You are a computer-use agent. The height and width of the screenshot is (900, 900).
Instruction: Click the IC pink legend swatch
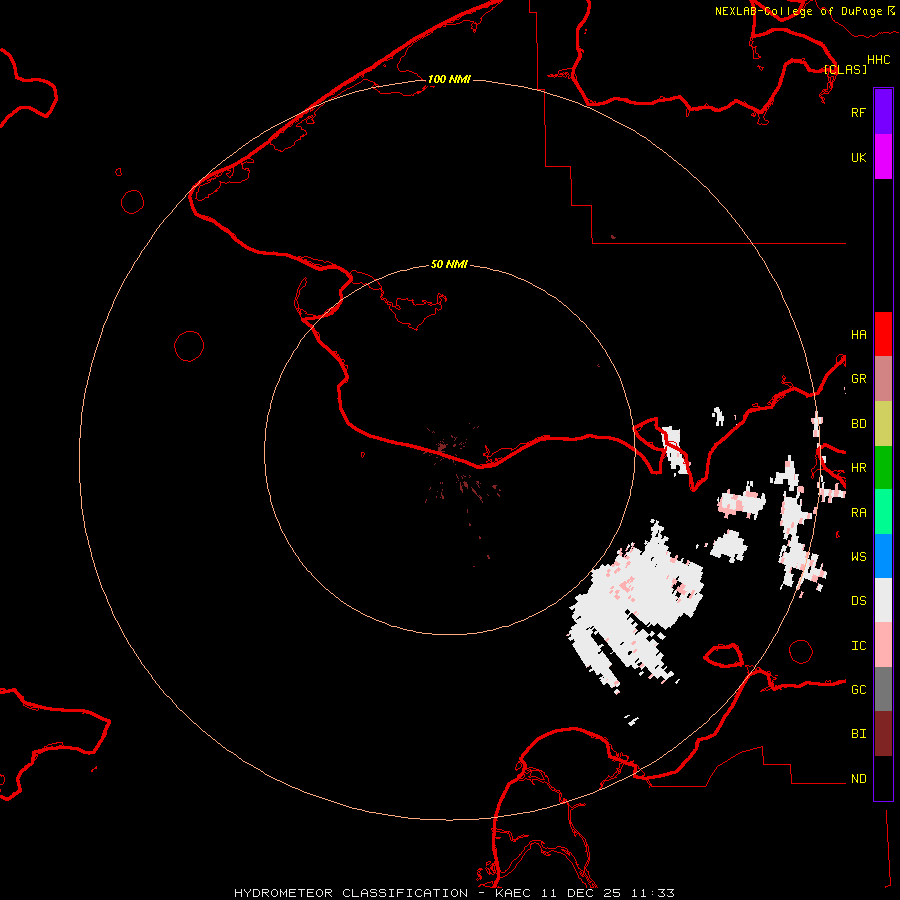883,645
